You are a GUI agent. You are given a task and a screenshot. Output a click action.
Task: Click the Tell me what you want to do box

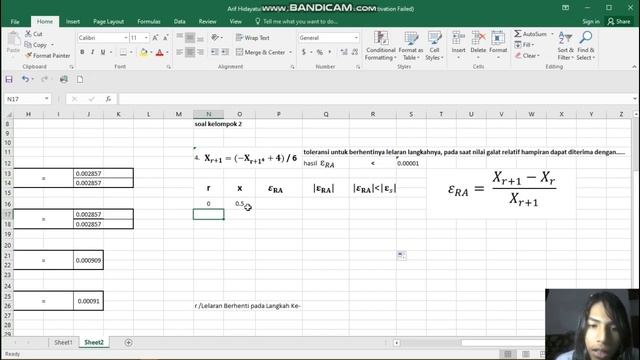[296, 22]
